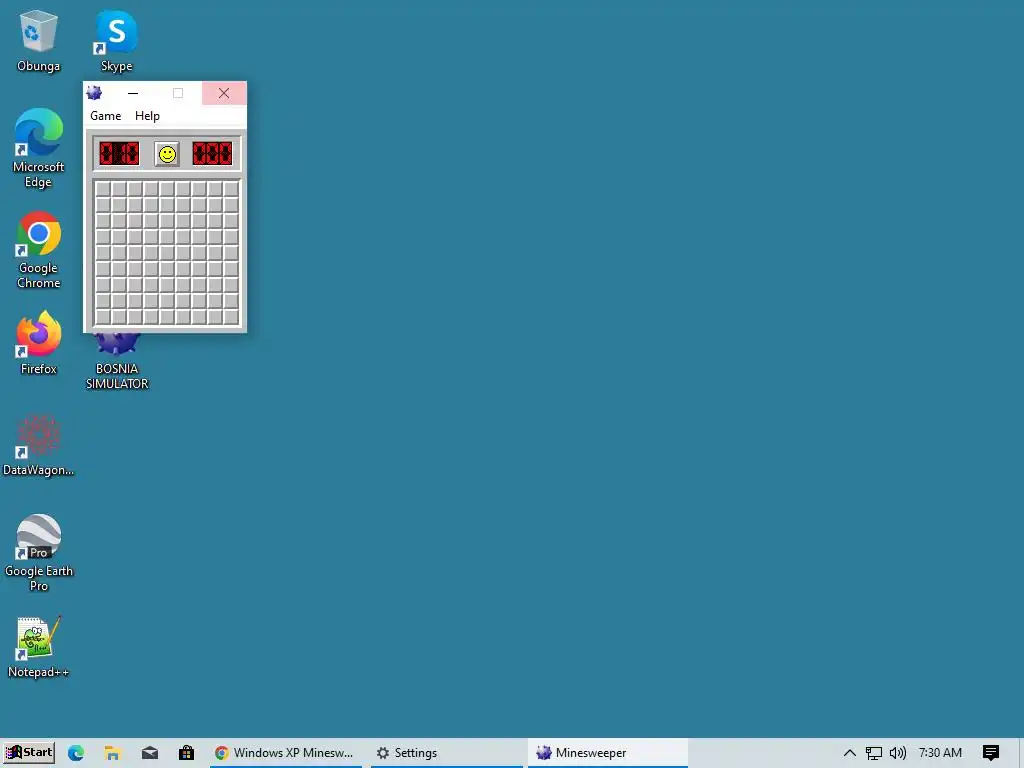This screenshot has height=768, width=1024.
Task: Click the yellow smiley face reset button
Action: click(167, 154)
